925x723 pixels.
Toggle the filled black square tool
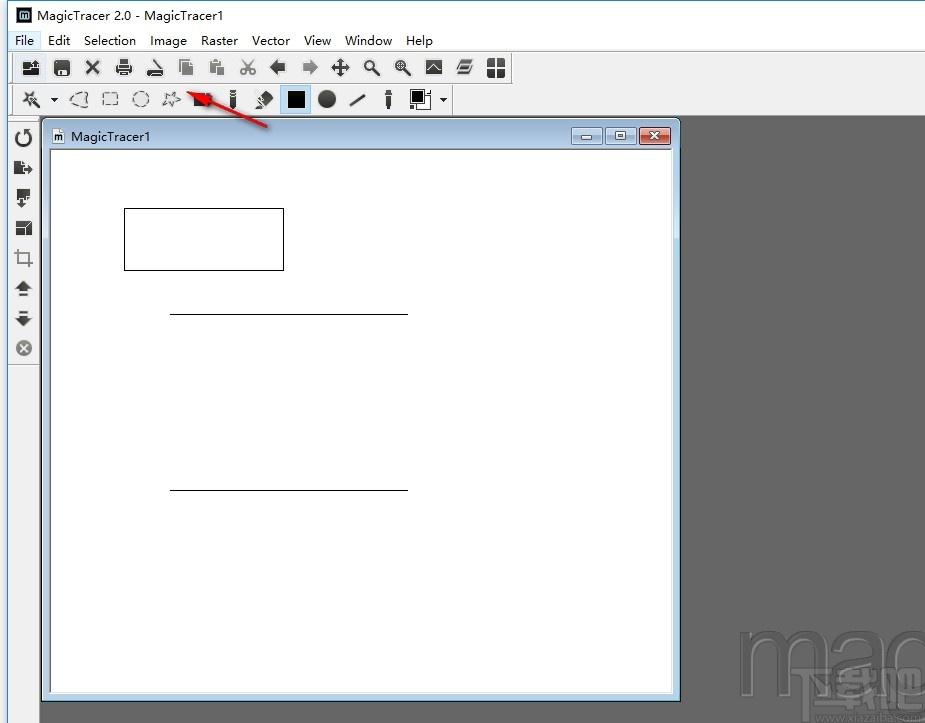[296, 99]
